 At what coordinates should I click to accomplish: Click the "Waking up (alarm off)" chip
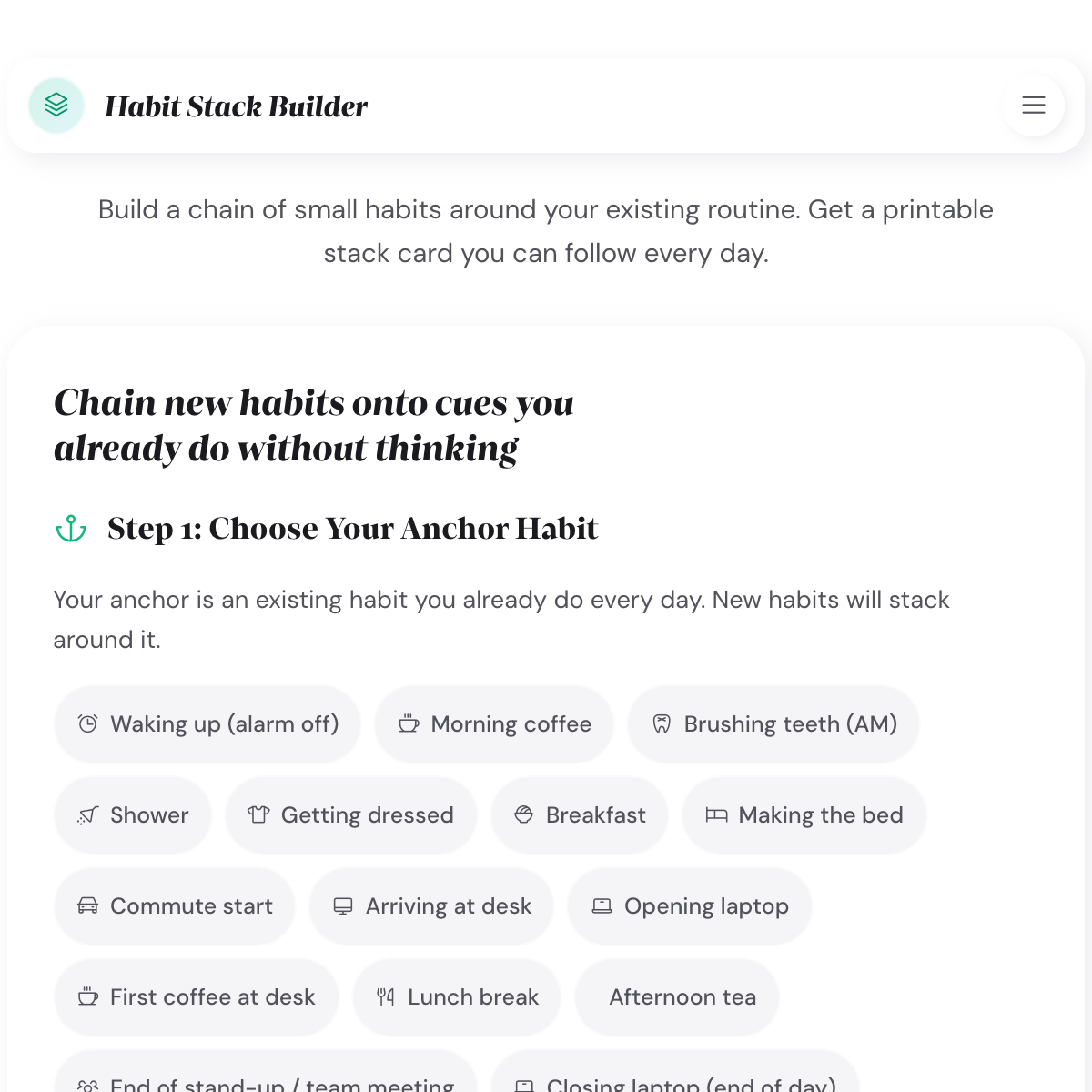tap(207, 723)
